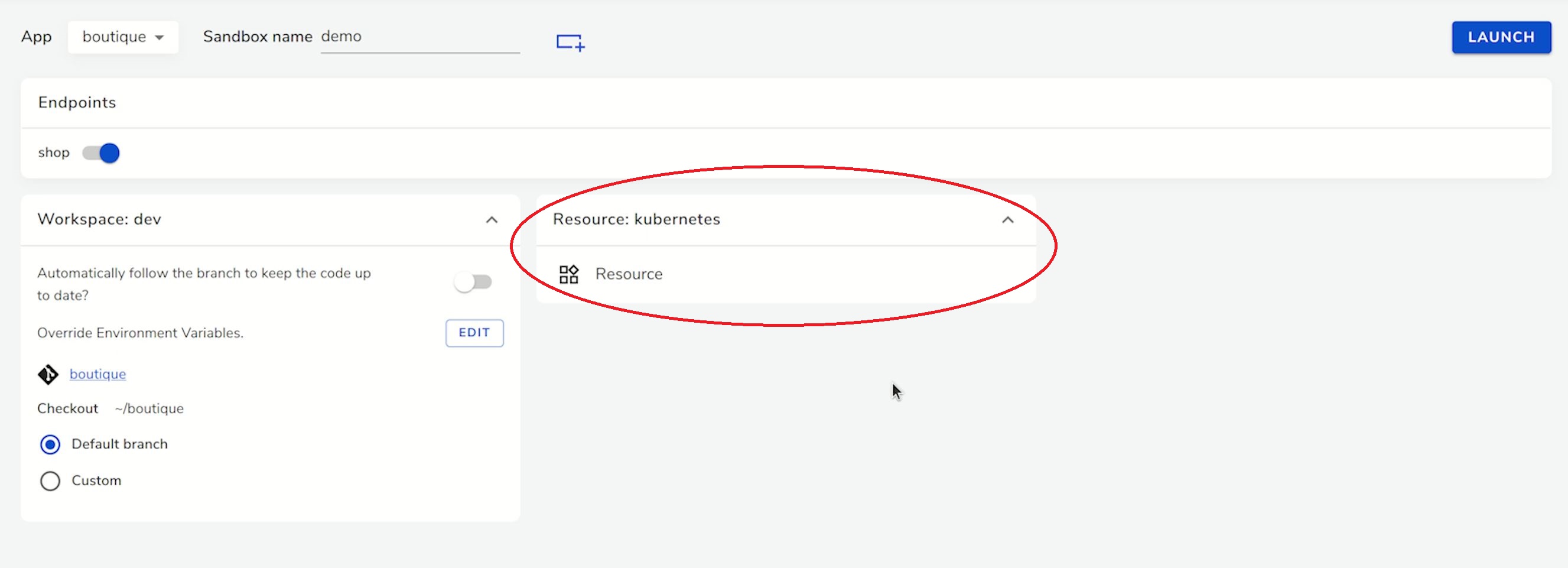Click the git icon beside the boutique link
The height and width of the screenshot is (568, 1568).
(x=48, y=374)
